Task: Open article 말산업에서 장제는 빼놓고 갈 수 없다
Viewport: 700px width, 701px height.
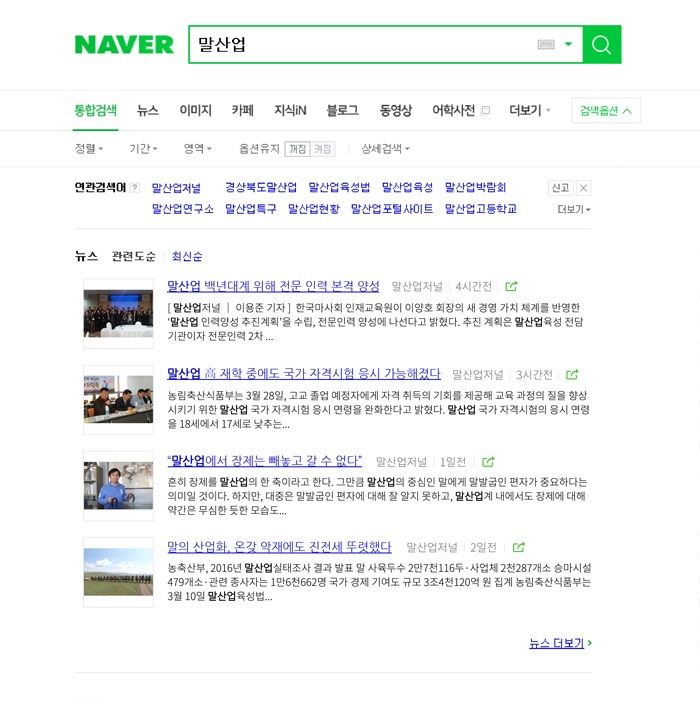Action: pyautogui.click(x=265, y=460)
